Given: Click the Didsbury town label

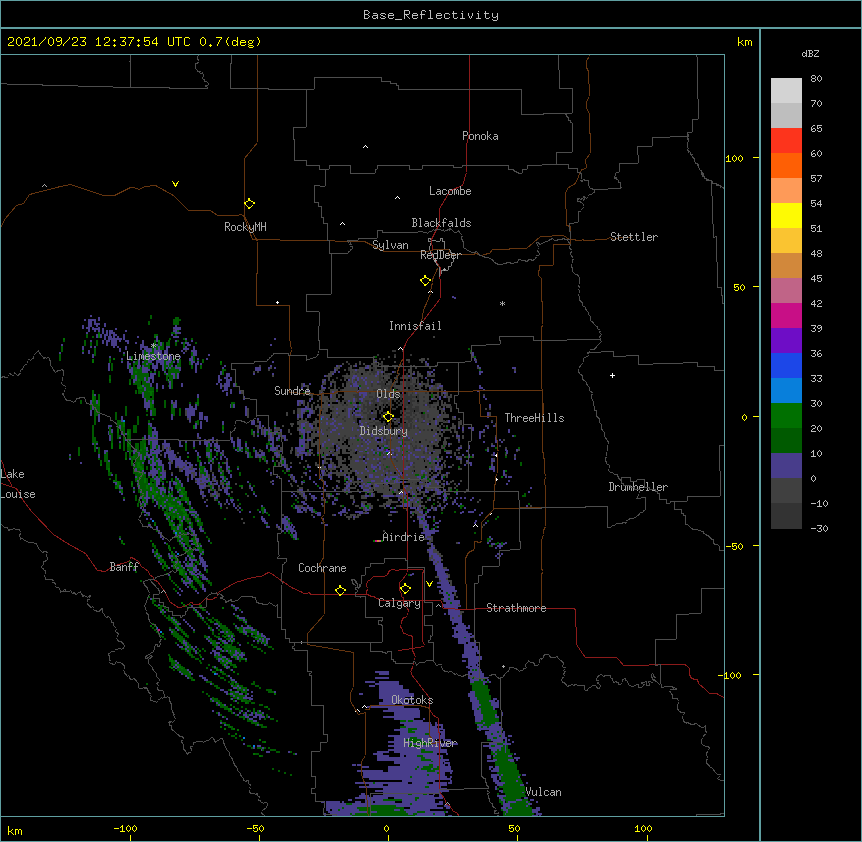Looking at the screenshot, I should [384, 431].
